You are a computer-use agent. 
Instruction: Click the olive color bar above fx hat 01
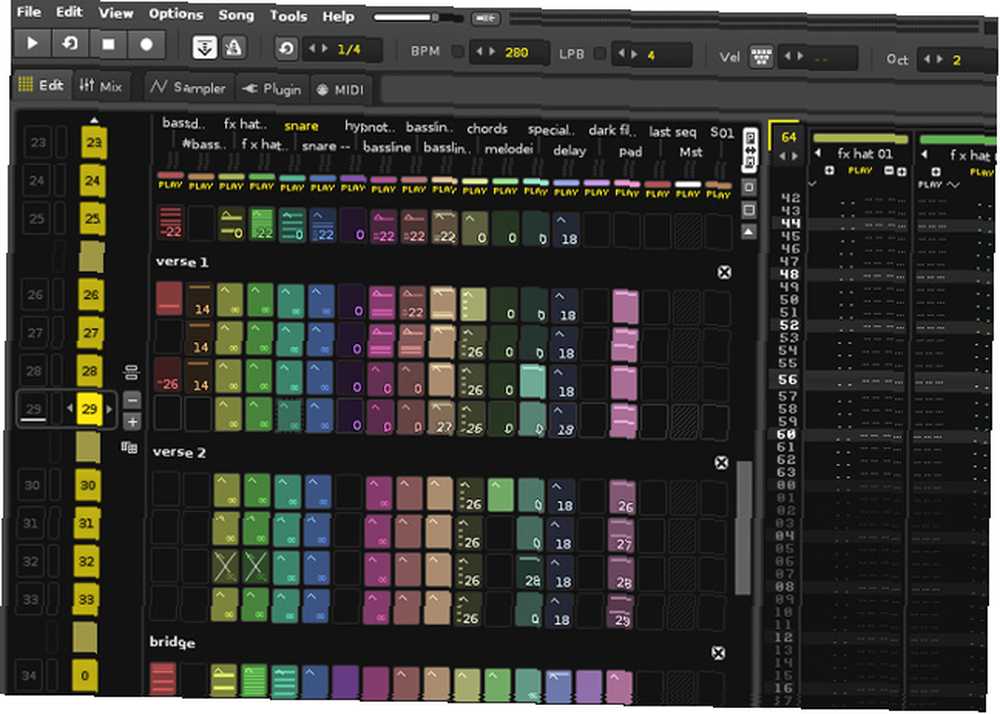click(x=860, y=138)
